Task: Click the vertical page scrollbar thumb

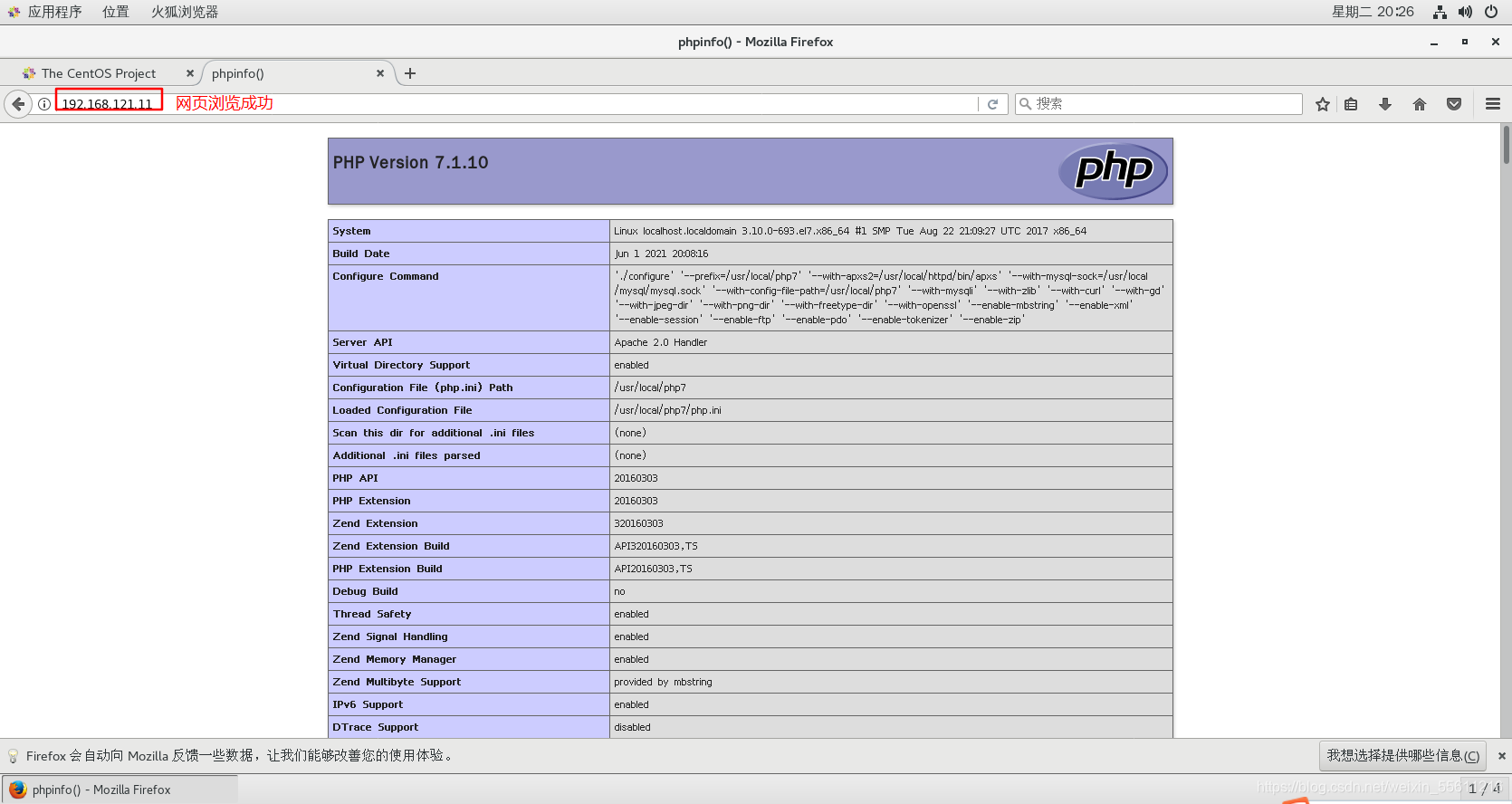Action: tap(1507, 145)
